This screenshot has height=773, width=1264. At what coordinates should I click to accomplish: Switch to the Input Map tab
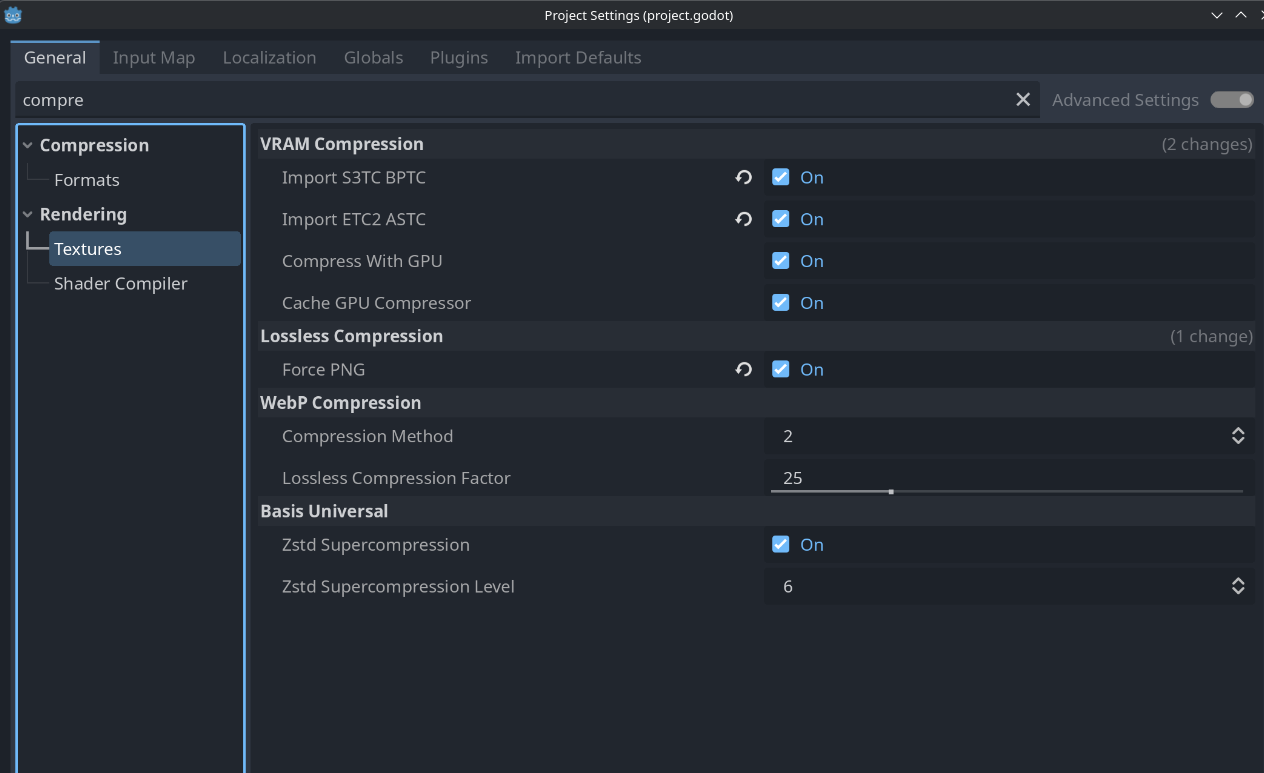(x=154, y=58)
